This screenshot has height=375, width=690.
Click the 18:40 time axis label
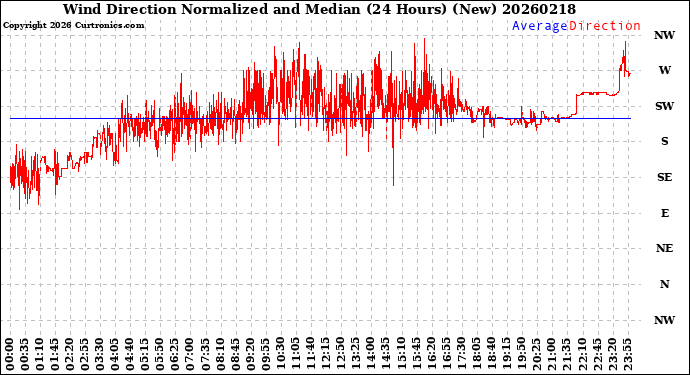point(492,355)
